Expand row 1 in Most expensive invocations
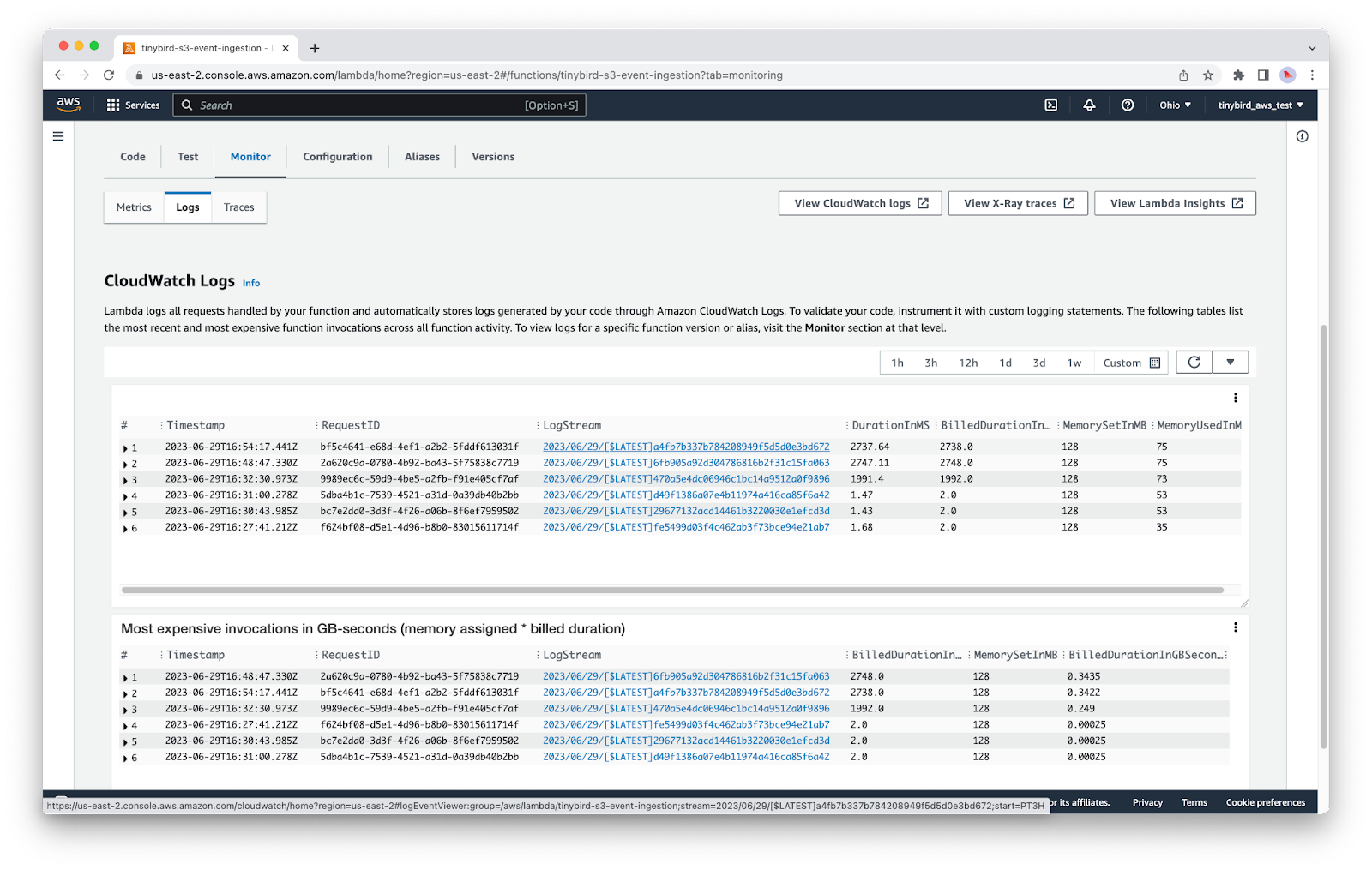This screenshot has height=870, width=1372. point(125,678)
